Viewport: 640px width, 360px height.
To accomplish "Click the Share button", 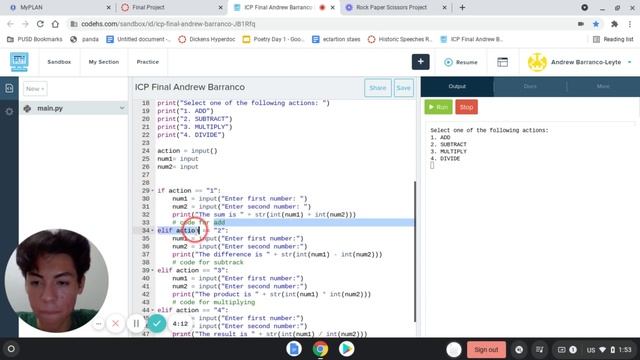I will point(378,88).
